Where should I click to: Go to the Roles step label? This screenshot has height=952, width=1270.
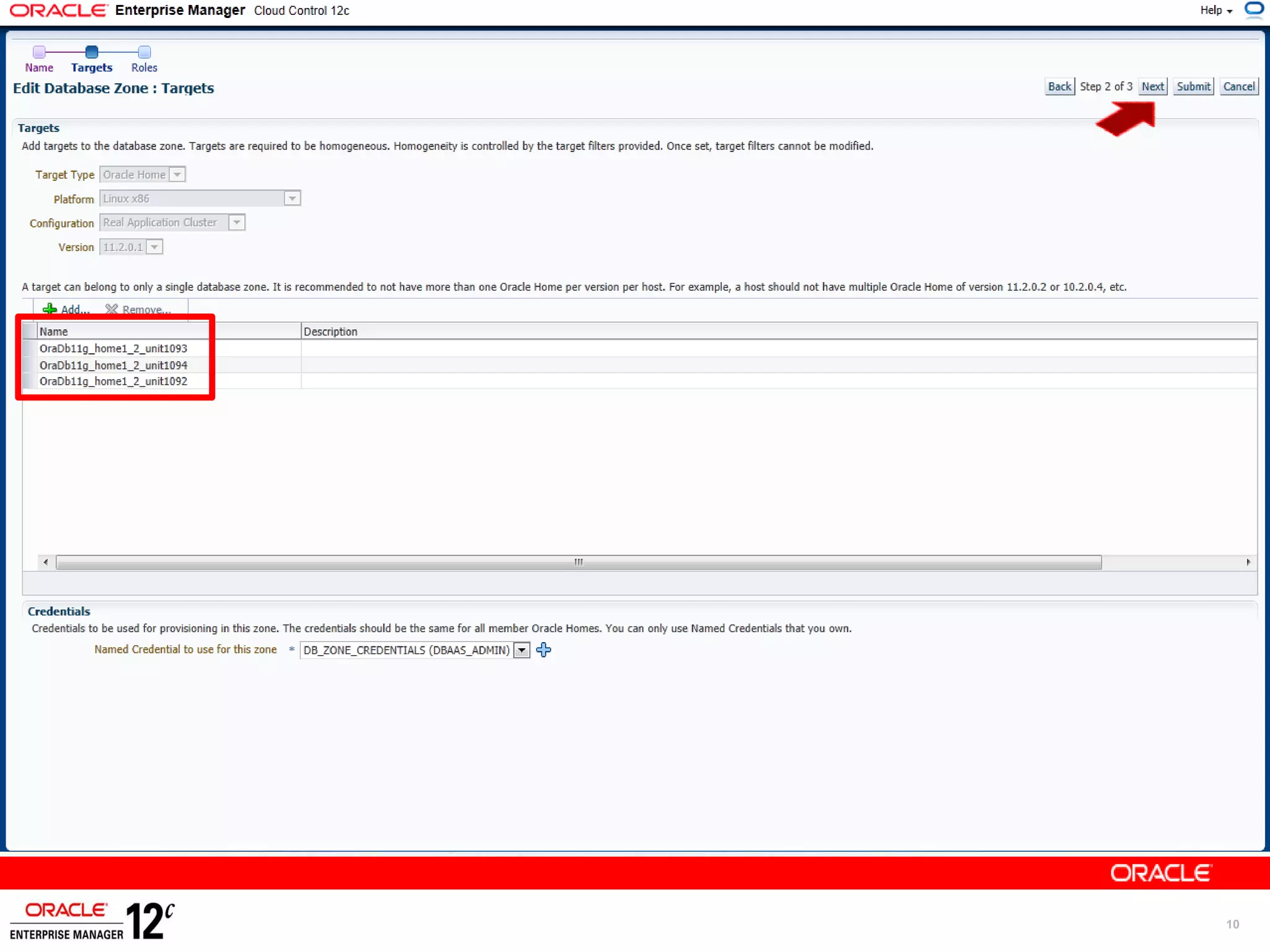tap(144, 68)
